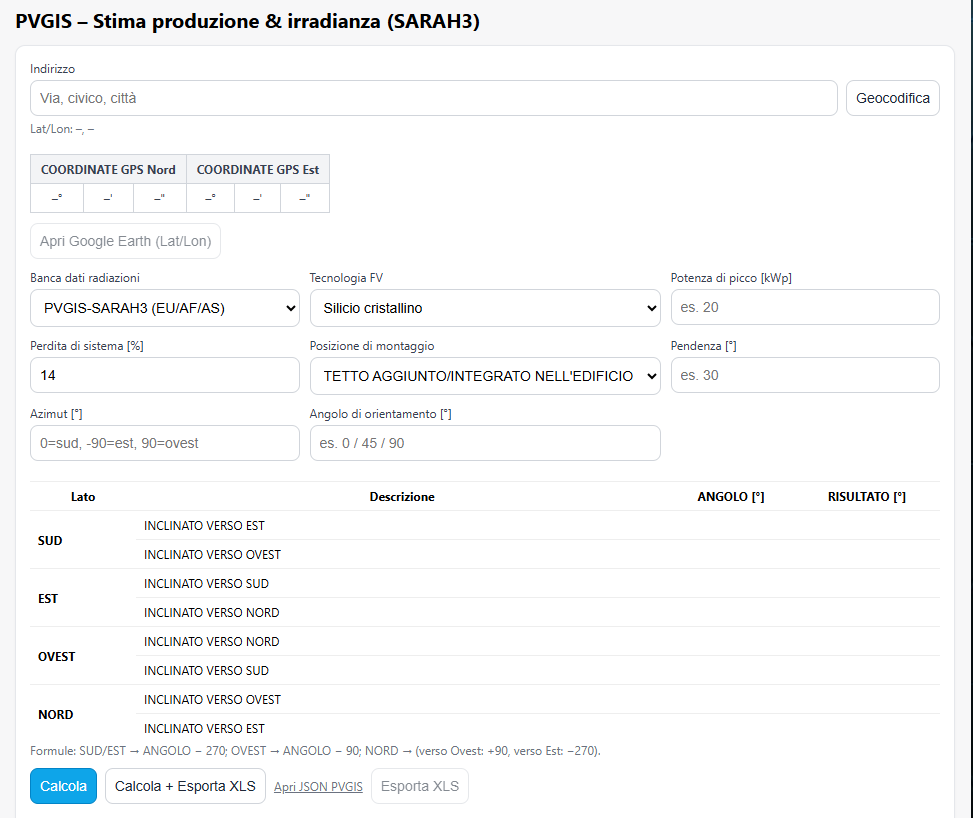Click INCLINATO VERSO OVEST under SUD
973x818 pixels.
click(x=212, y=554)
